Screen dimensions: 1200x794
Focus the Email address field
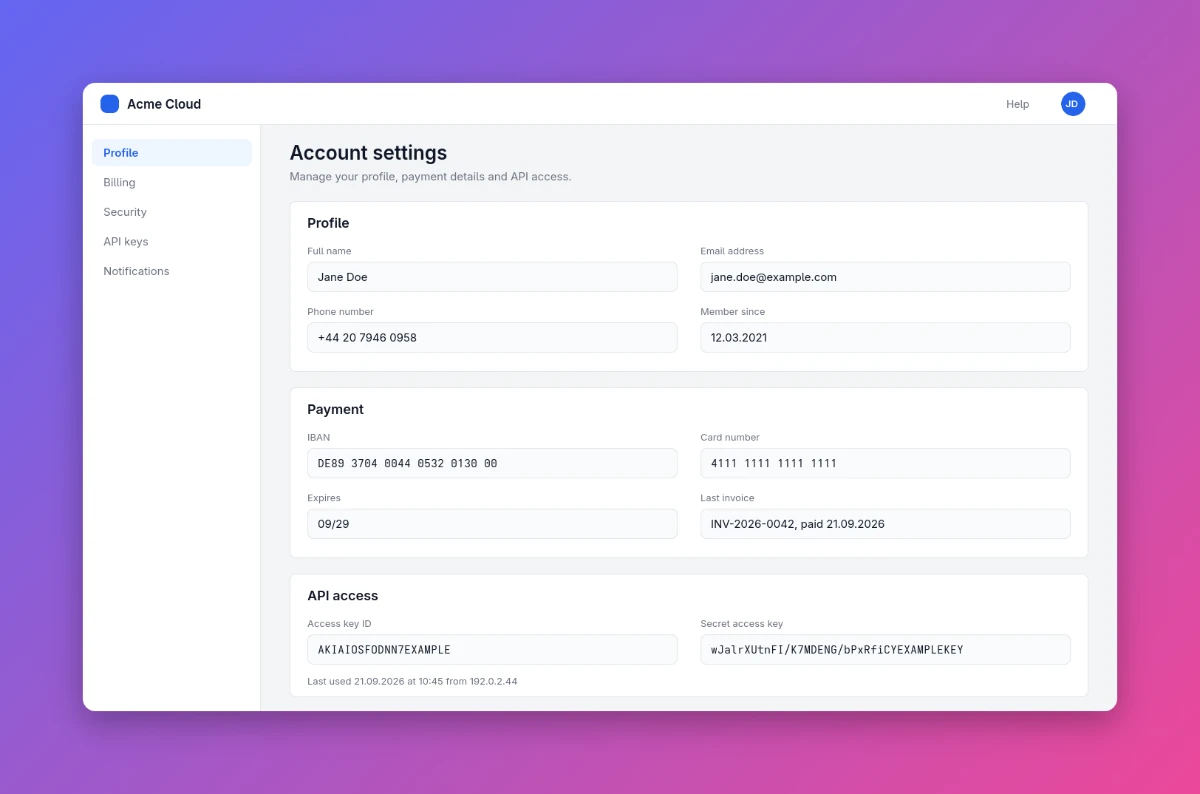click(x=885, y=277)
